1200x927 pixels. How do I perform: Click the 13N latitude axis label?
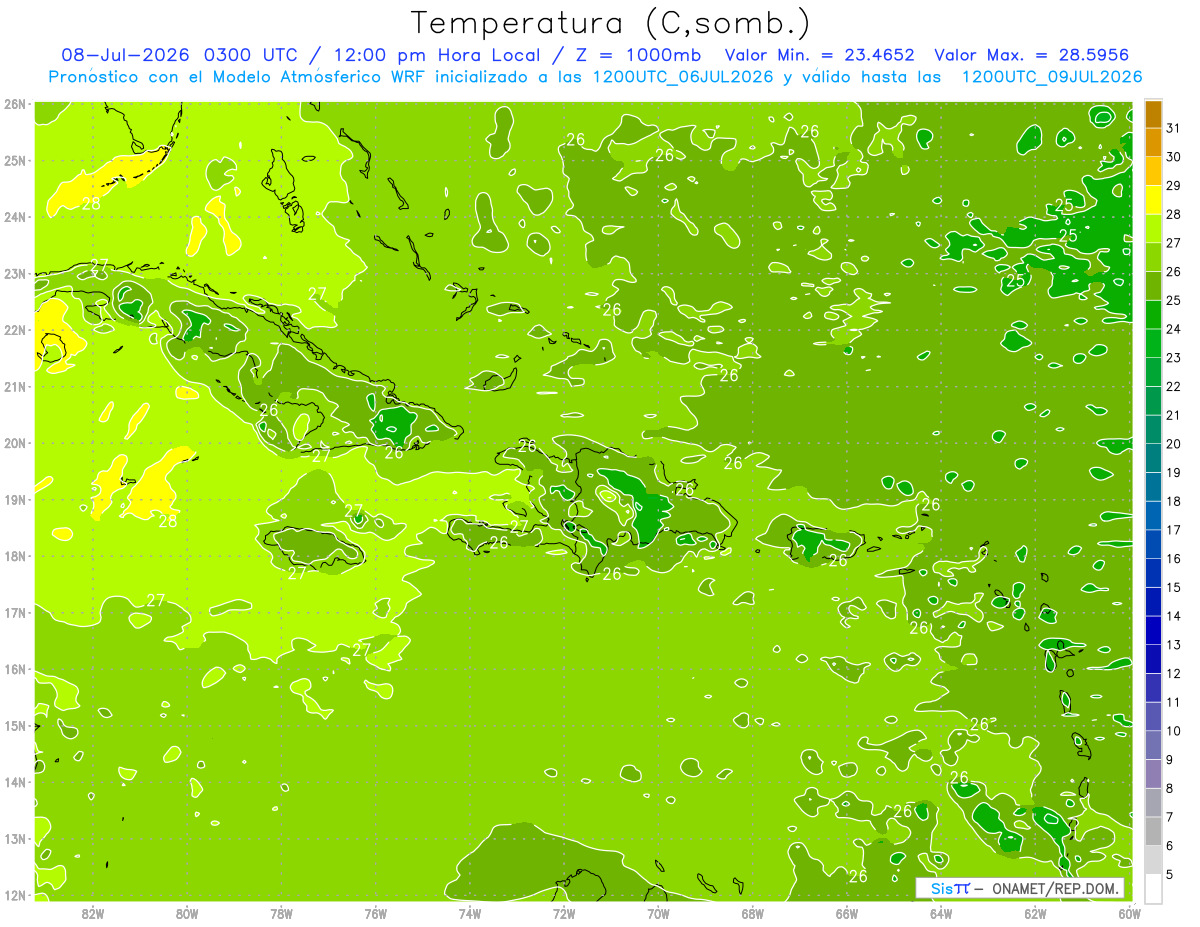(15, 838)
